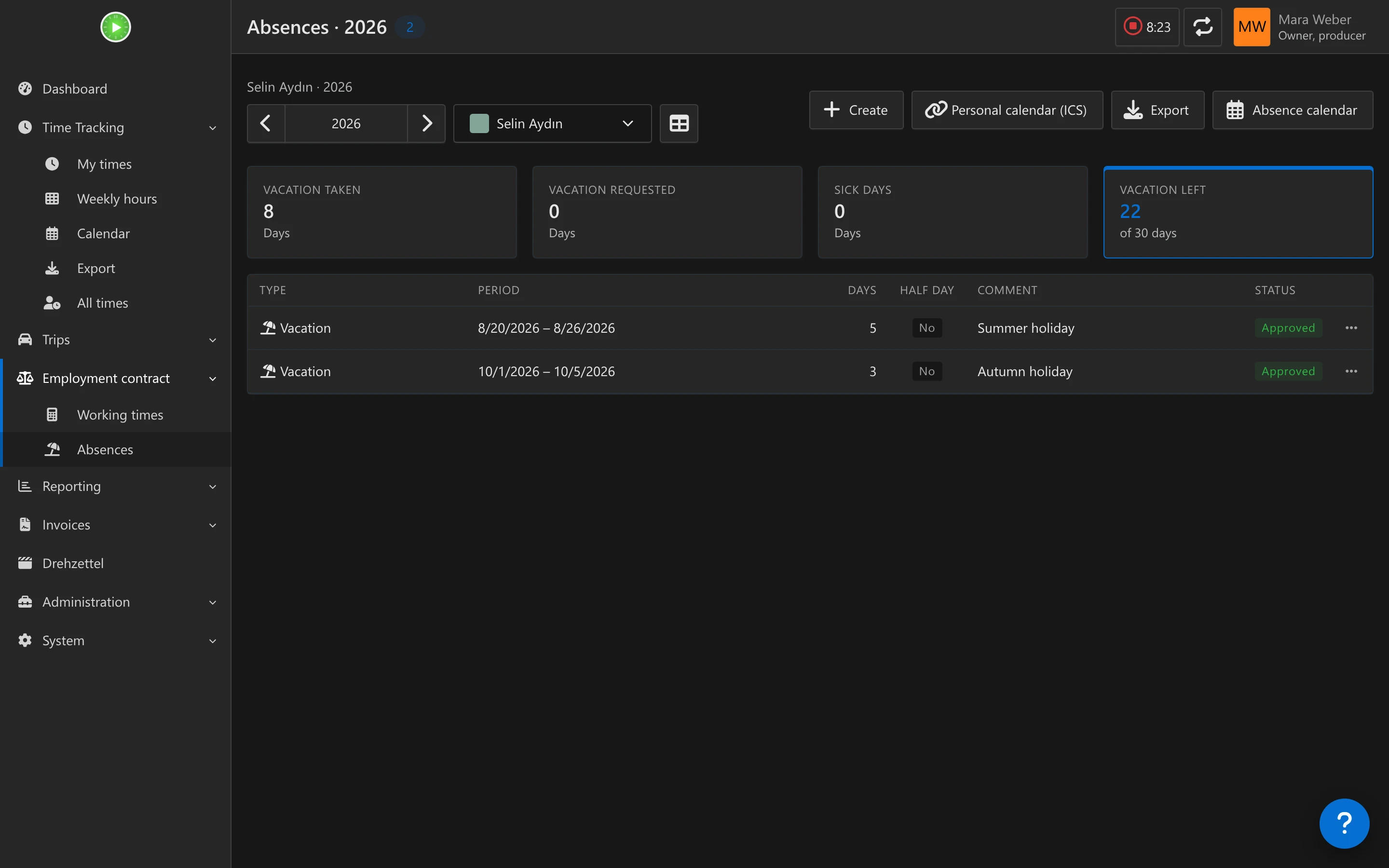The height and width of the screenshot is (868, 1389).
Task: Click the Administration toolbox icon
Action: coord(25,602)
